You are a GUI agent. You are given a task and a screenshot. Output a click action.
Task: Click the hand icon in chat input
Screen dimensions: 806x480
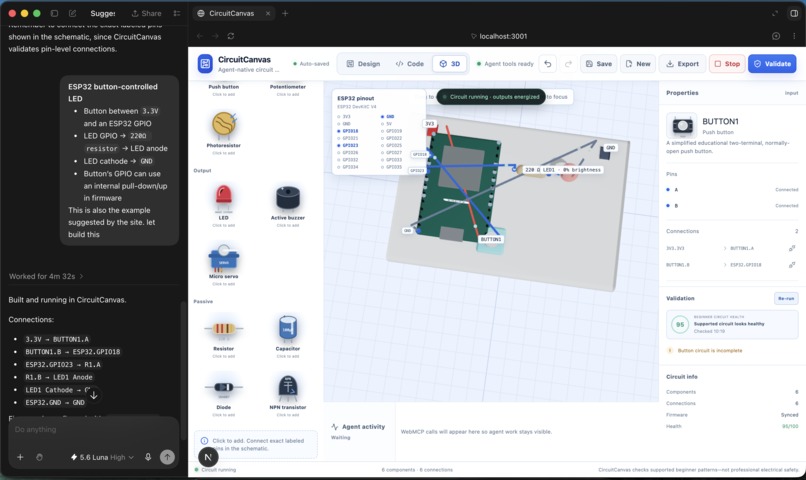(x=39, y=457)
